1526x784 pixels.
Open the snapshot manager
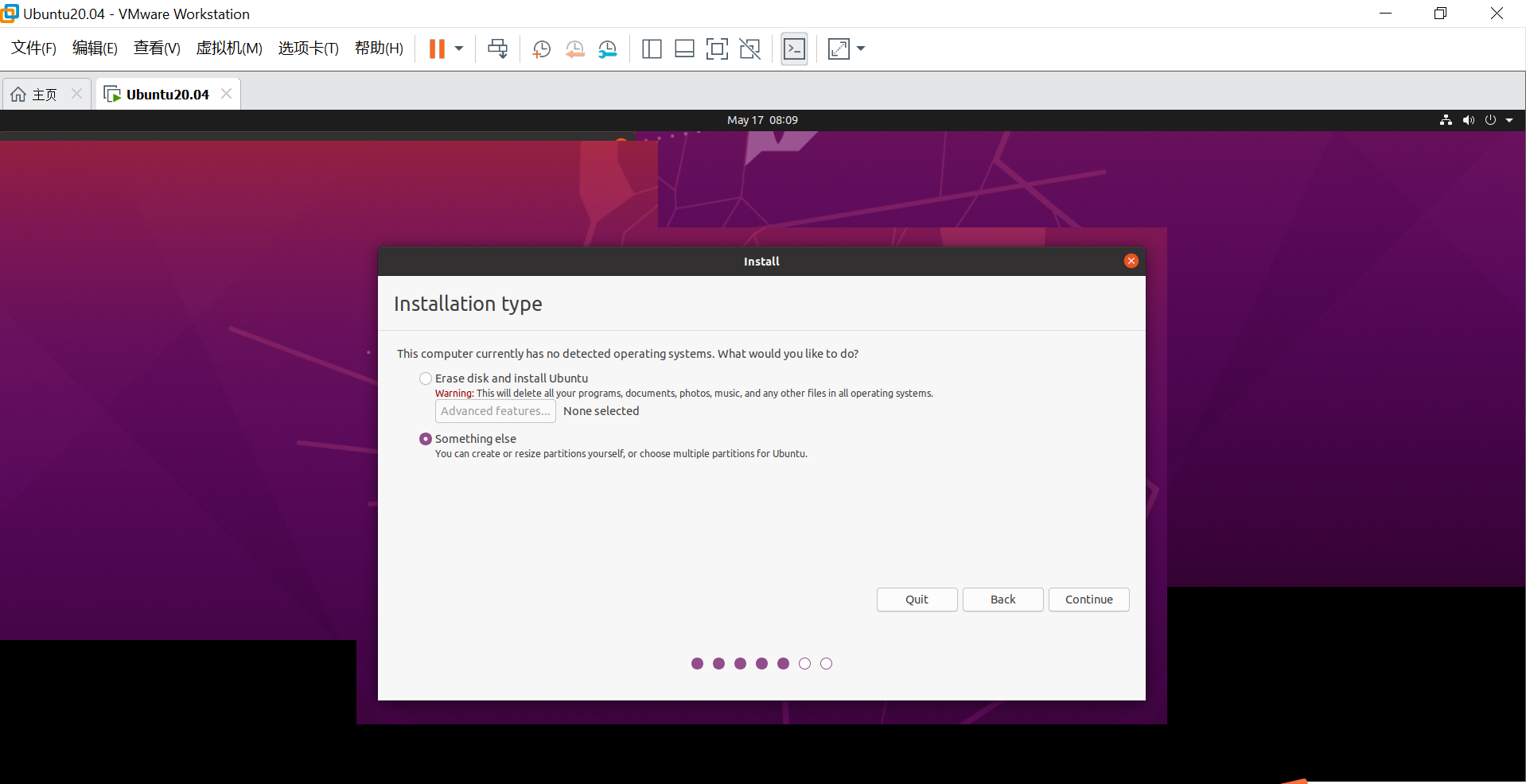coord(607,49)
